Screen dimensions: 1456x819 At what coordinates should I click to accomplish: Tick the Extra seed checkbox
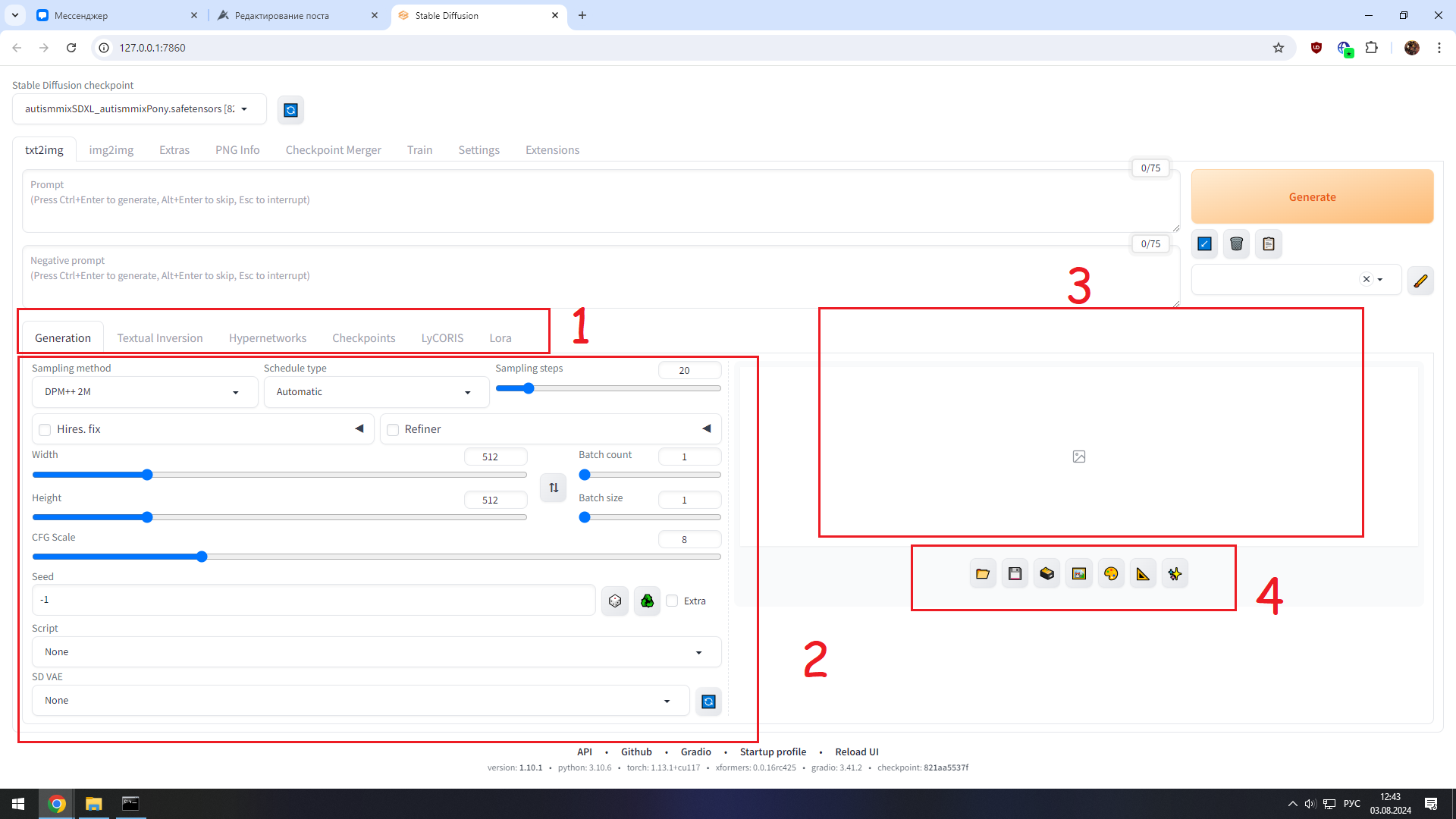click(672, 601)
